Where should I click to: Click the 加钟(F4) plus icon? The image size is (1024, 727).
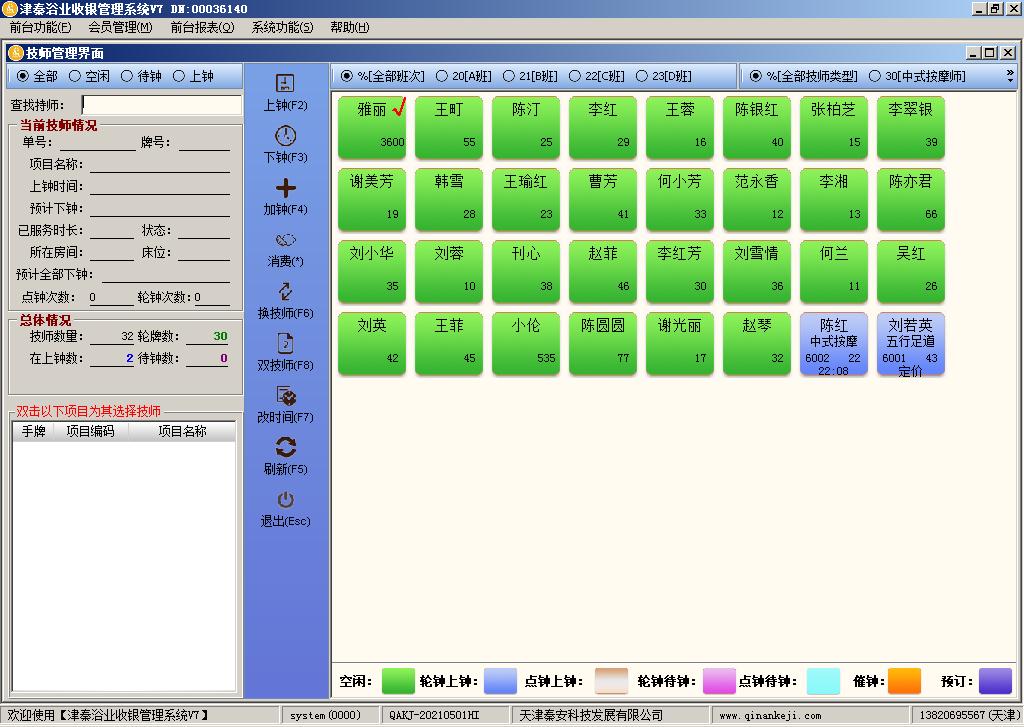285,188
